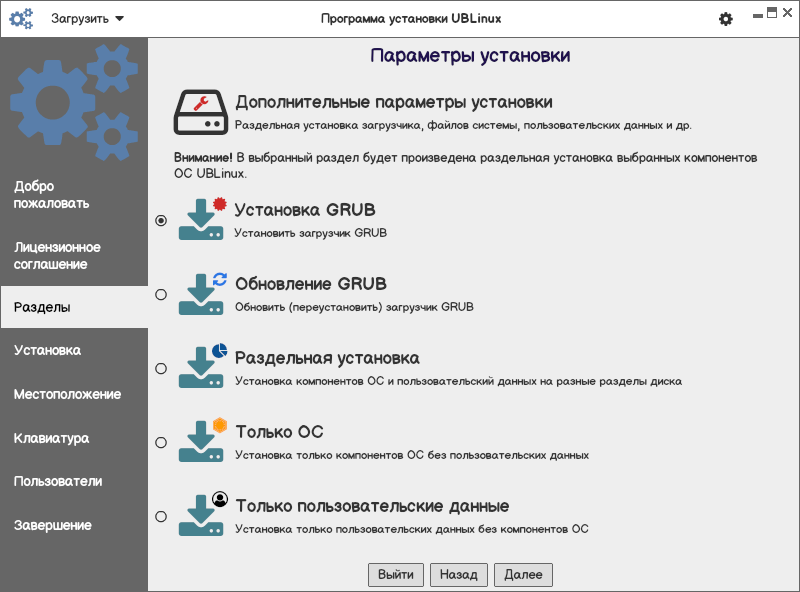Select the Обновление GRUB radio button
Screen dimensions: 800x592
click(161, 294)
